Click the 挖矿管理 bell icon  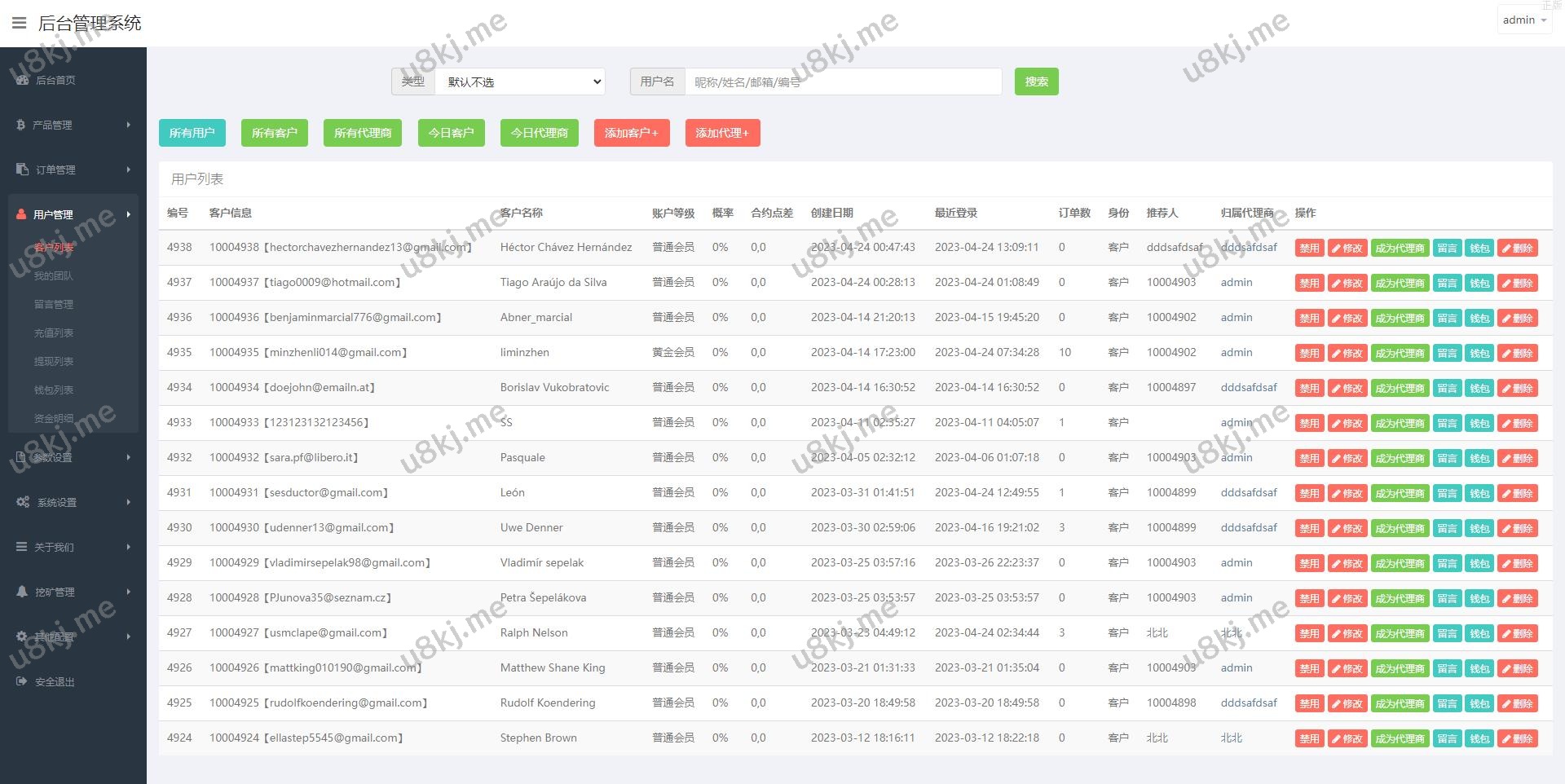22,592
